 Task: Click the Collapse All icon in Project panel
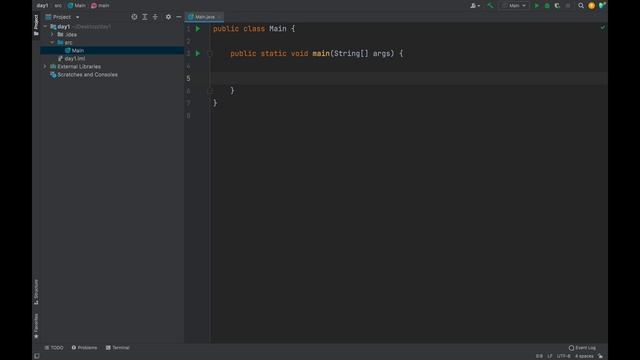155,17
